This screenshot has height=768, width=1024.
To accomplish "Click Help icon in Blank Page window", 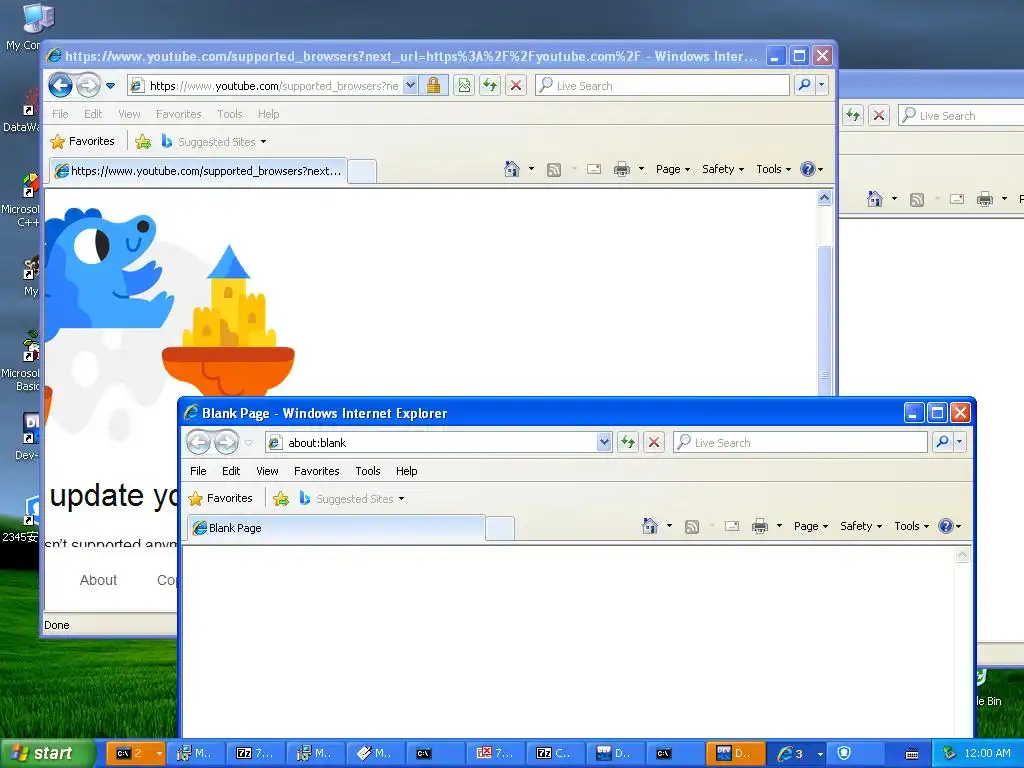I will click(945, 526).
